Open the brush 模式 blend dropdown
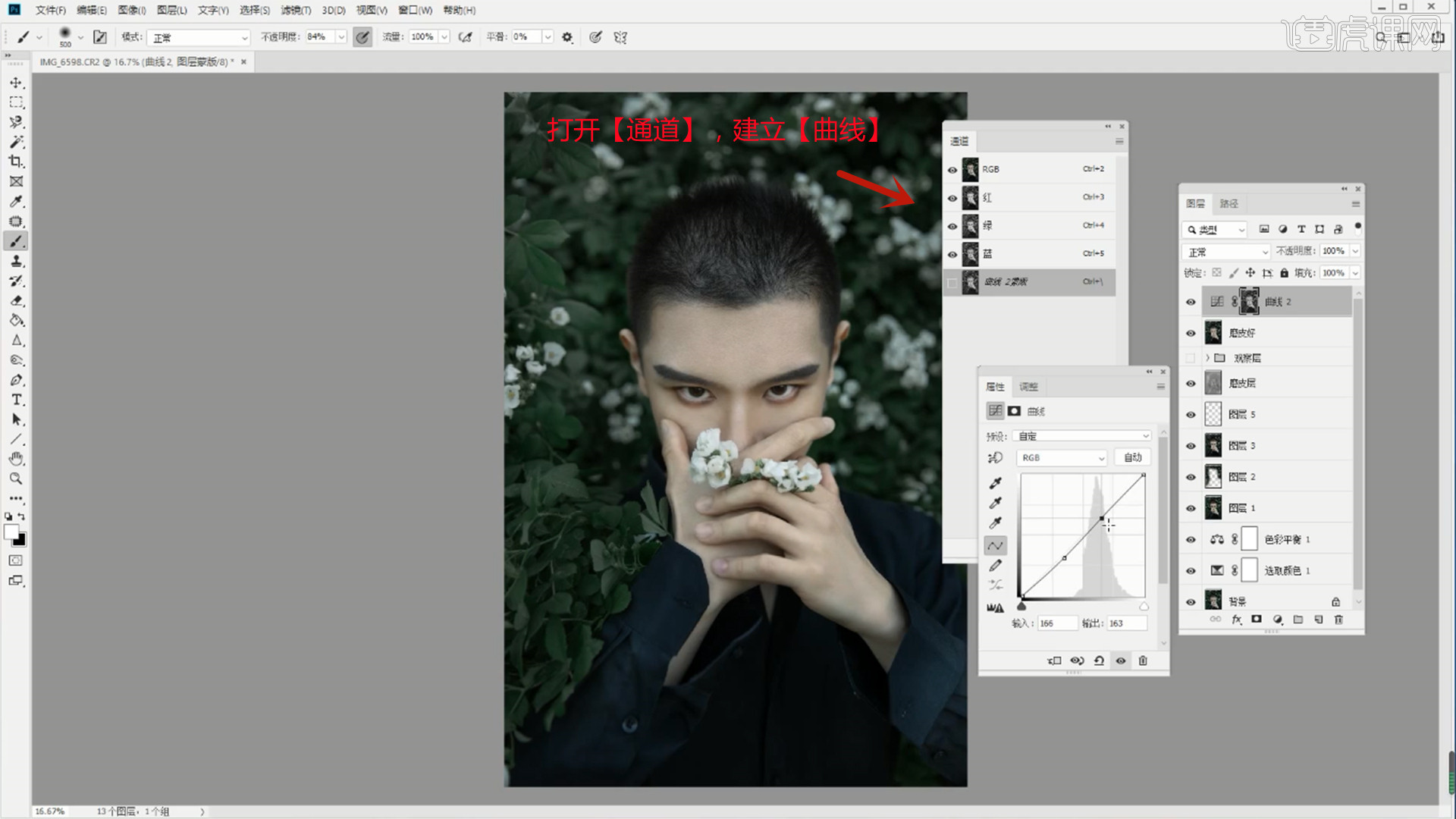 [x=199, y=37]
